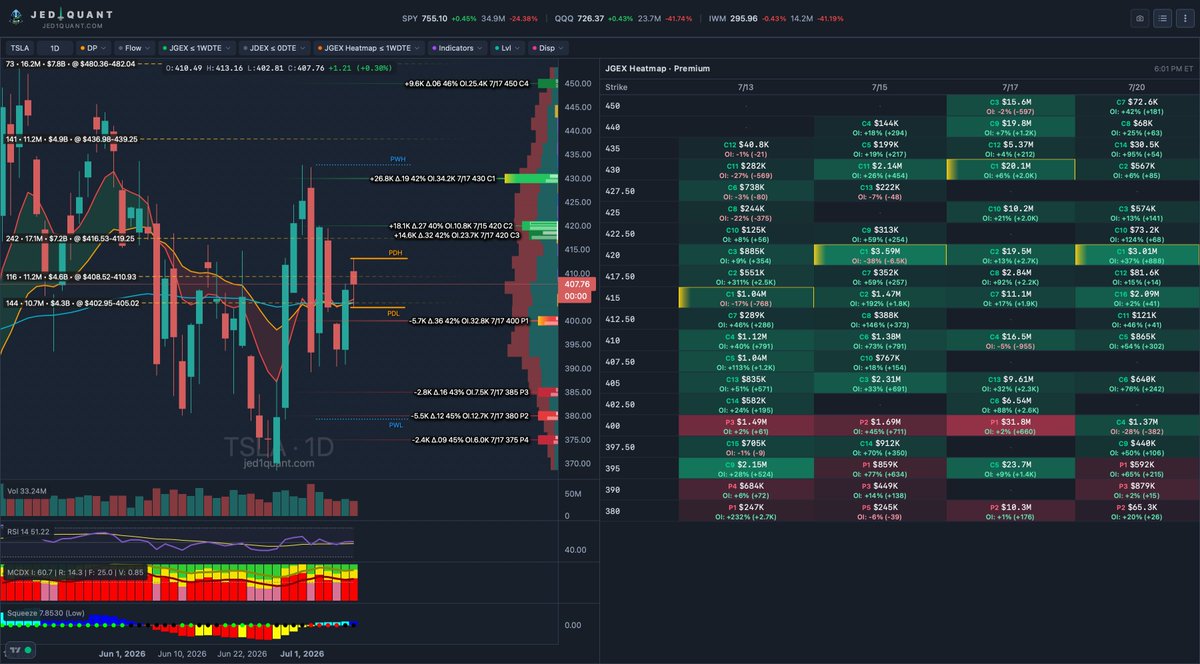The height and width of the screenshot is (664, 1200).
Task: Click the PWH level label
Action: tap(398, 160)
